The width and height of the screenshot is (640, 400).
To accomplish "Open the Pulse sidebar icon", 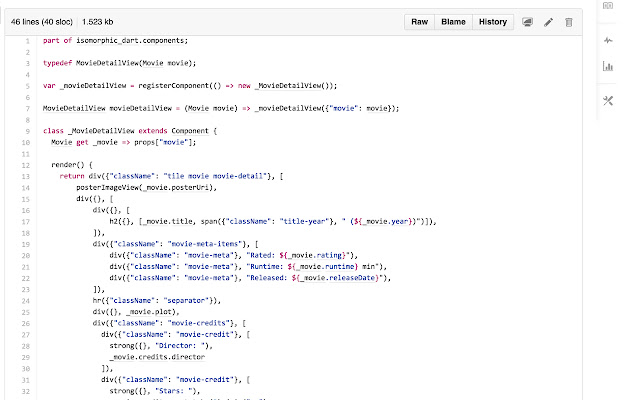I will coord(608,40).
